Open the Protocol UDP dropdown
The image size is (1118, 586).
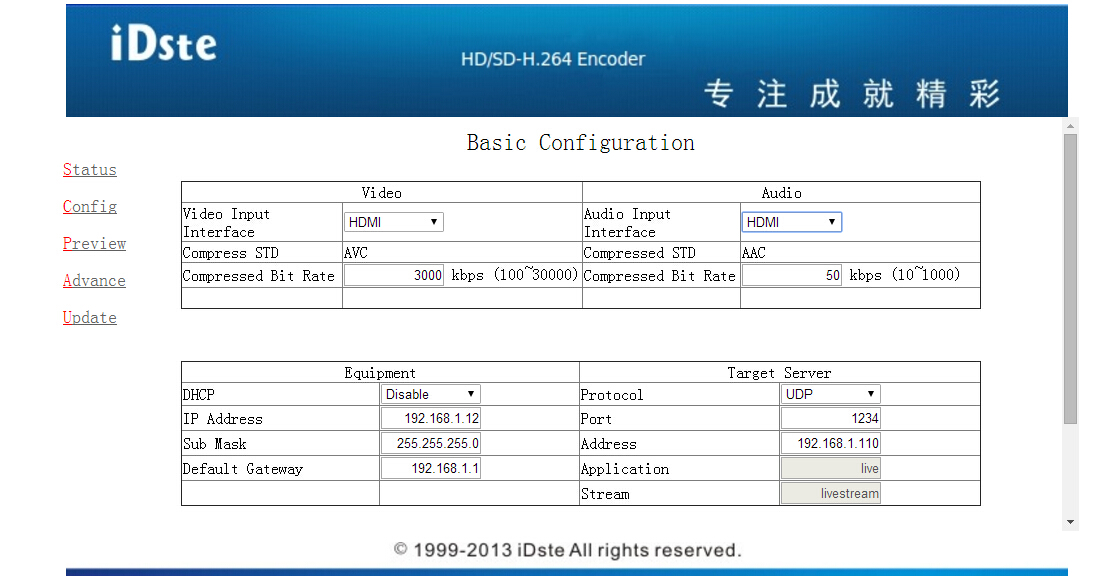[x=830, y=395]
